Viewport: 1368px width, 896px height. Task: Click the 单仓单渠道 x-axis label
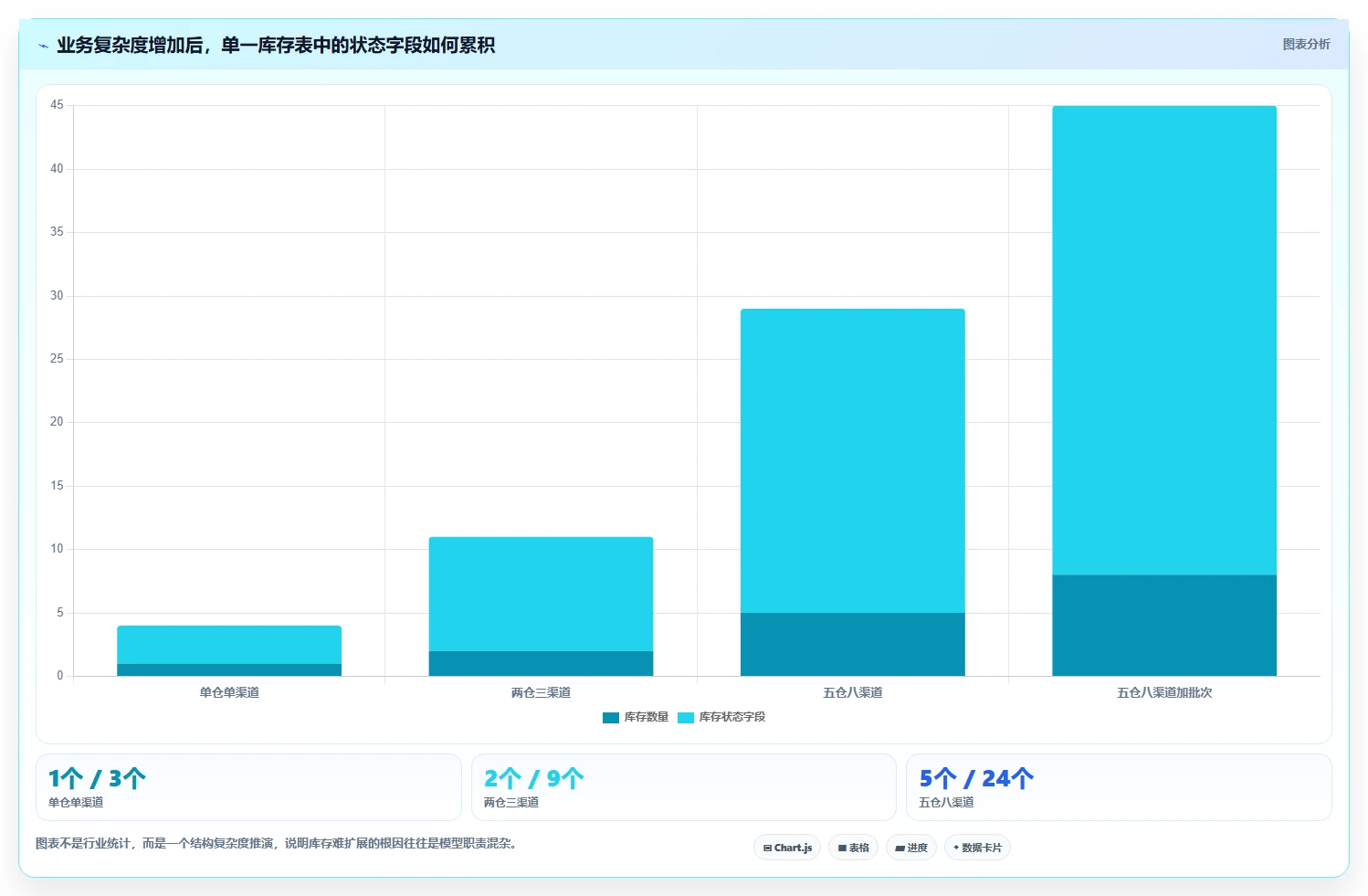coord(229,692)
